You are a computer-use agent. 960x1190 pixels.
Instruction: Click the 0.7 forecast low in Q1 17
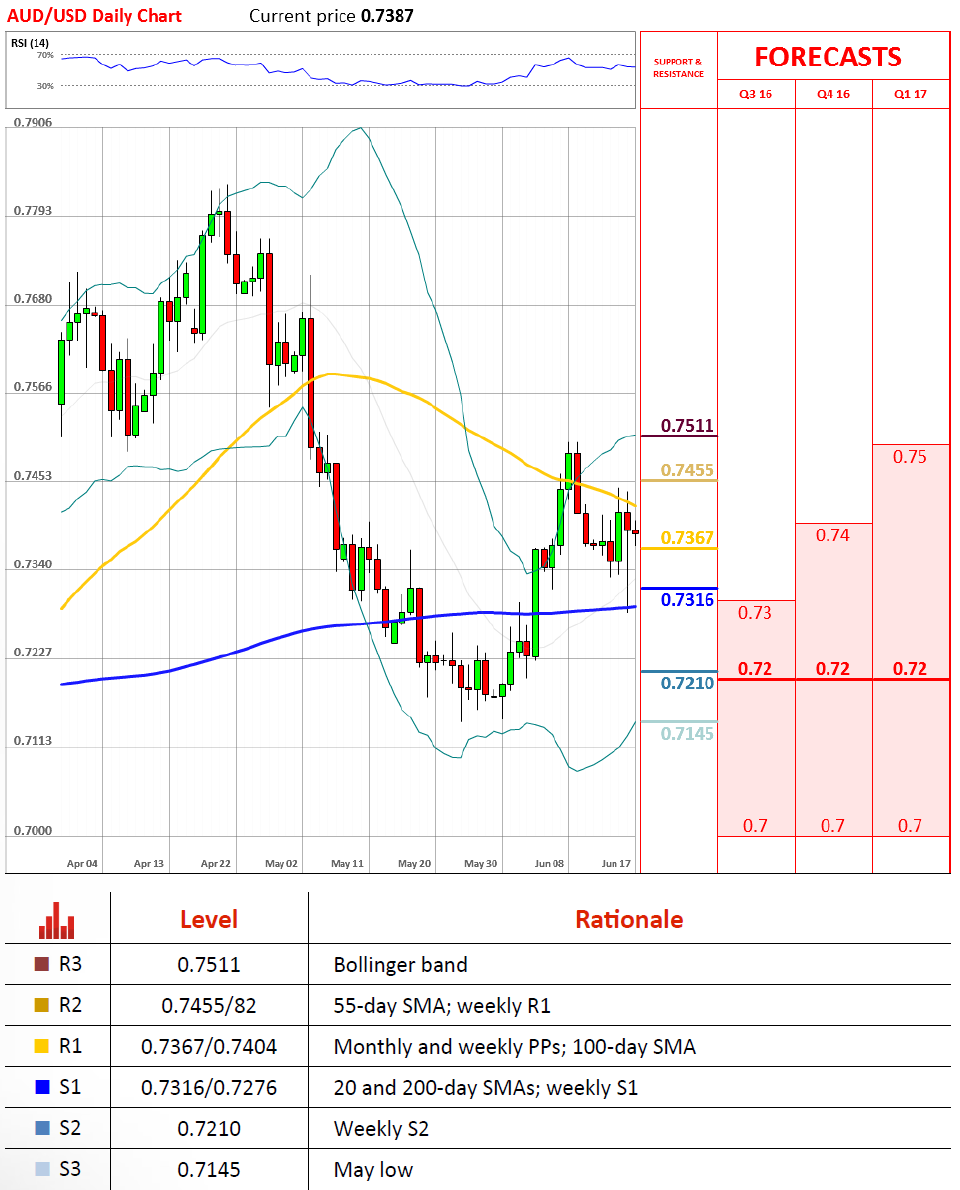[910, 826]
